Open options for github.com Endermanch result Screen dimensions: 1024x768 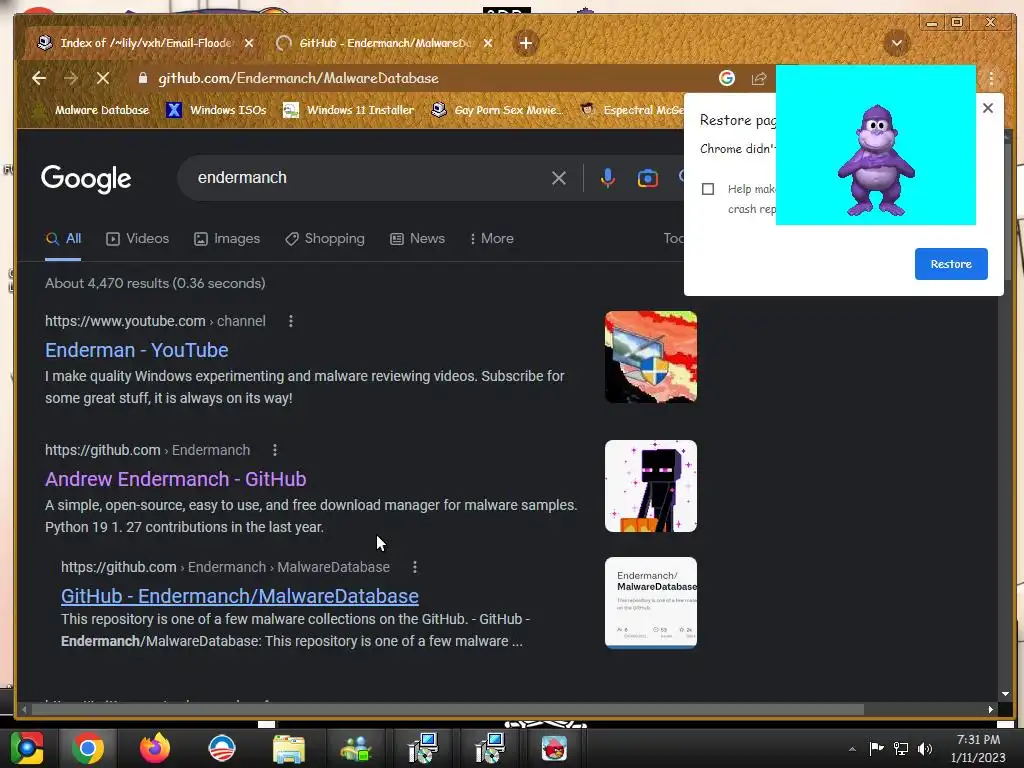click(275, 450)
